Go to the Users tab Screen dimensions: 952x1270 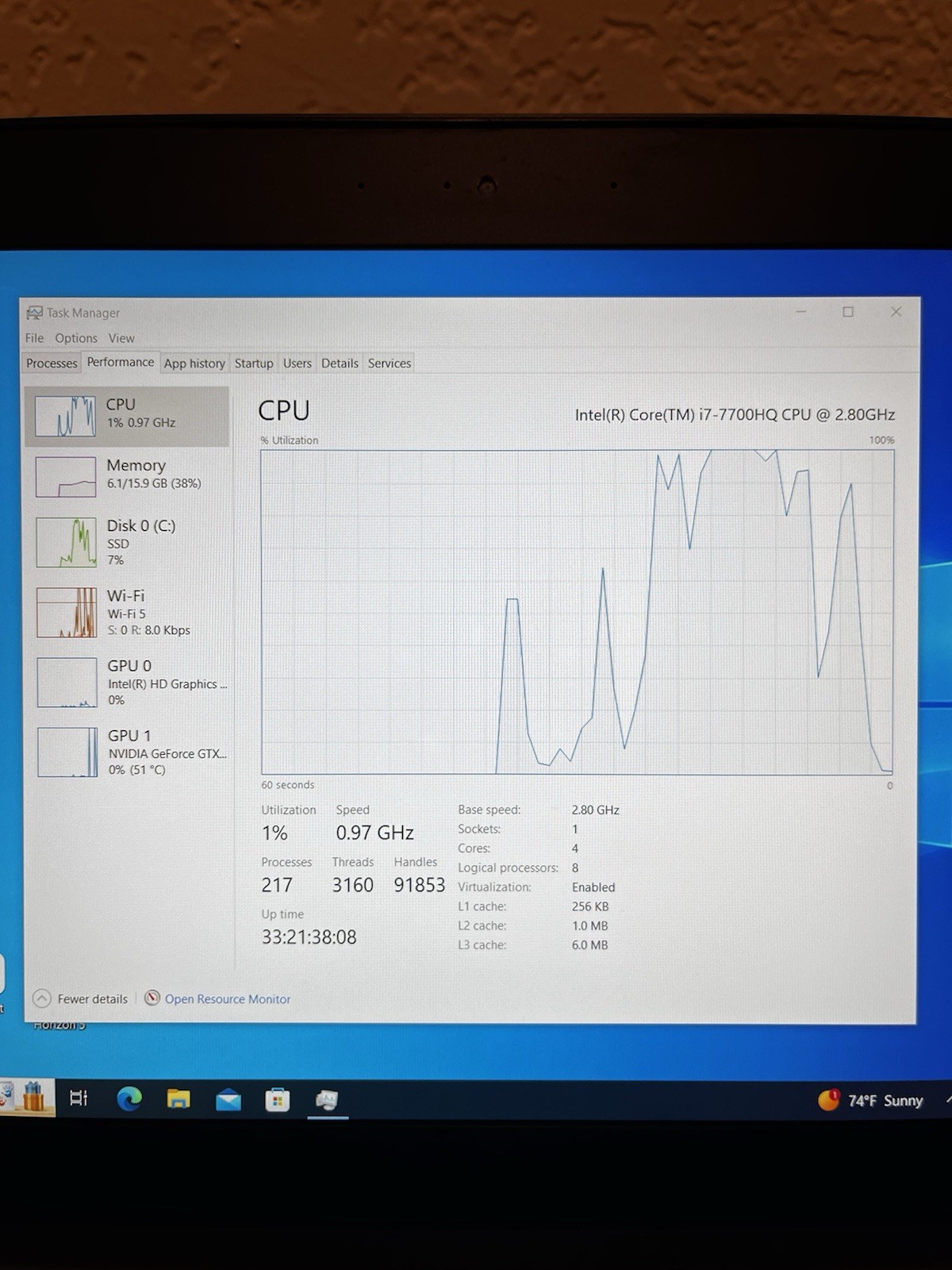point(297,364)
